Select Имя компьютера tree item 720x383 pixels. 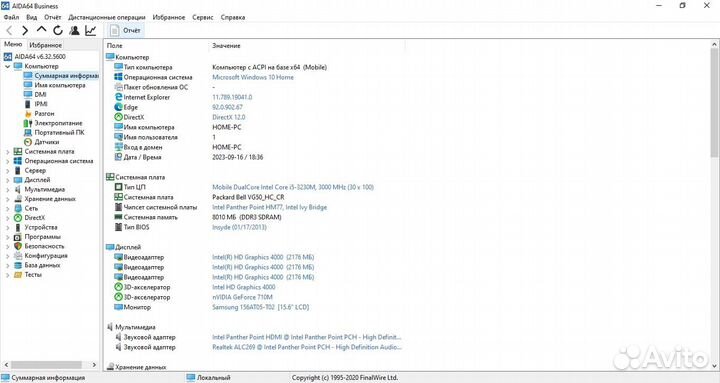[60, 85]
